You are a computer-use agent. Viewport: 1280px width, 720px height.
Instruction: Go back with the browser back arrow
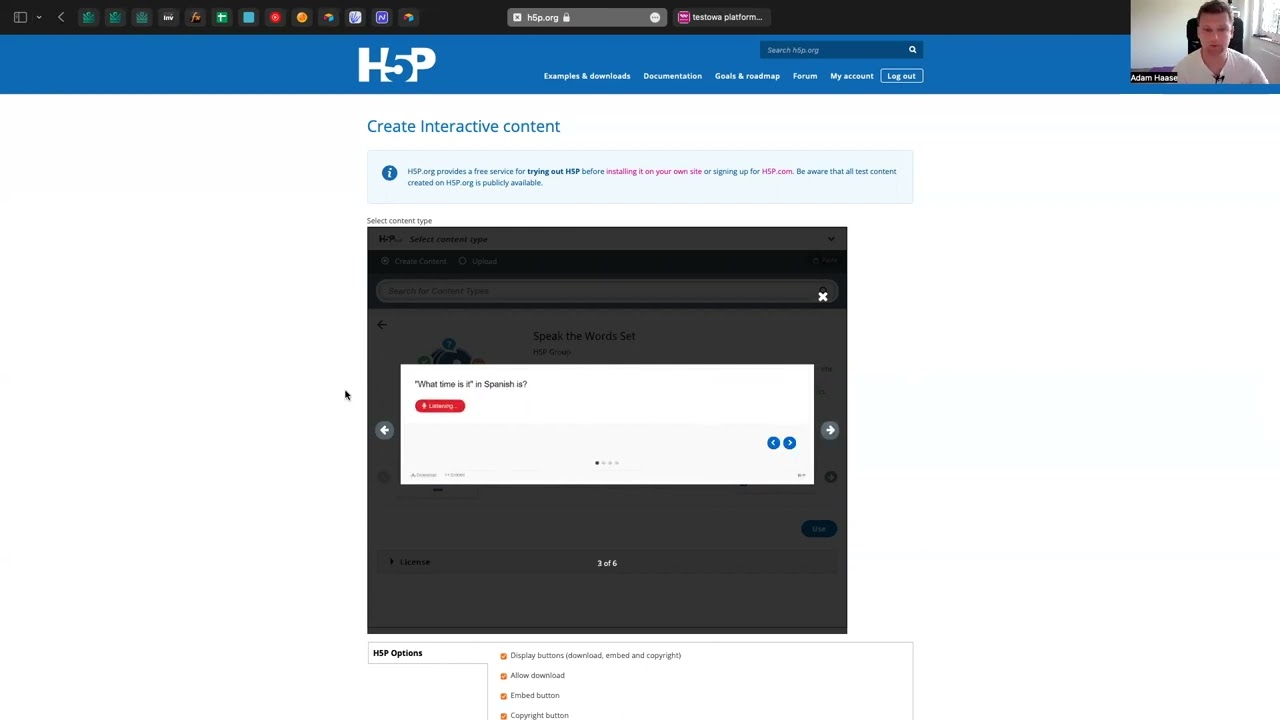61,17
